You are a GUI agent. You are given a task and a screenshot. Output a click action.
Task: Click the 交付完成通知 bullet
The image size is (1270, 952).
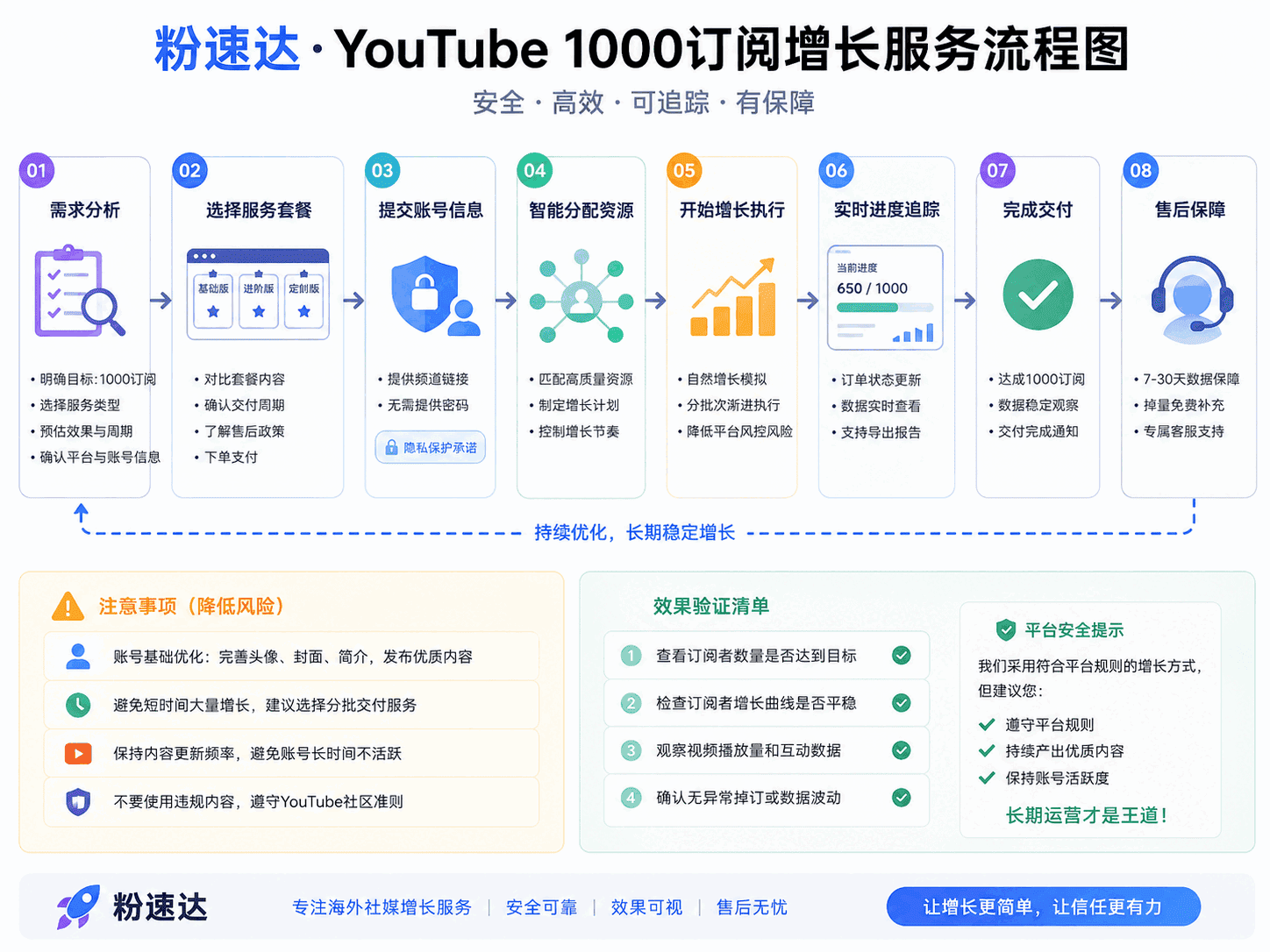1032,430
